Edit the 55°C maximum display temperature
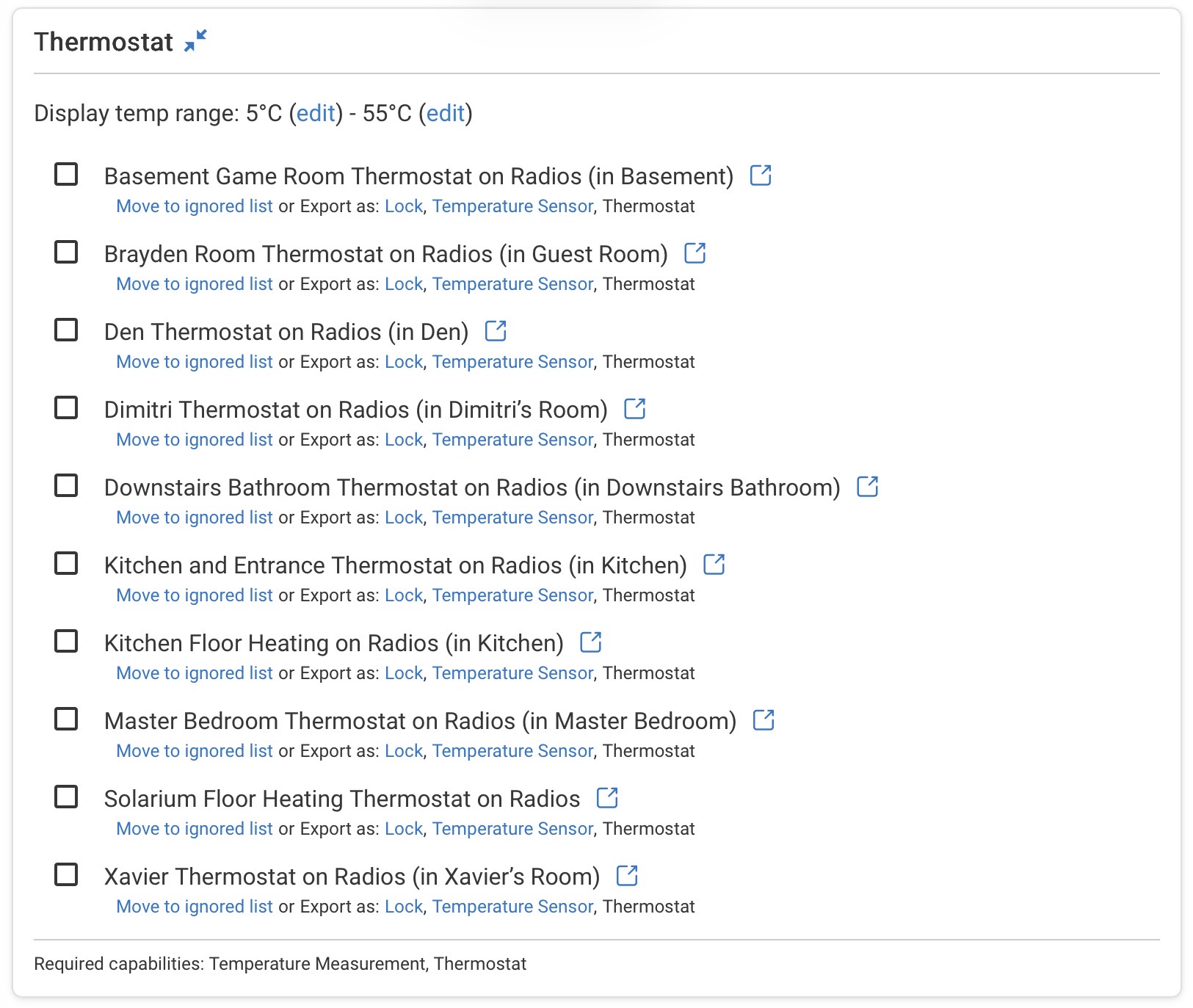 446,113
